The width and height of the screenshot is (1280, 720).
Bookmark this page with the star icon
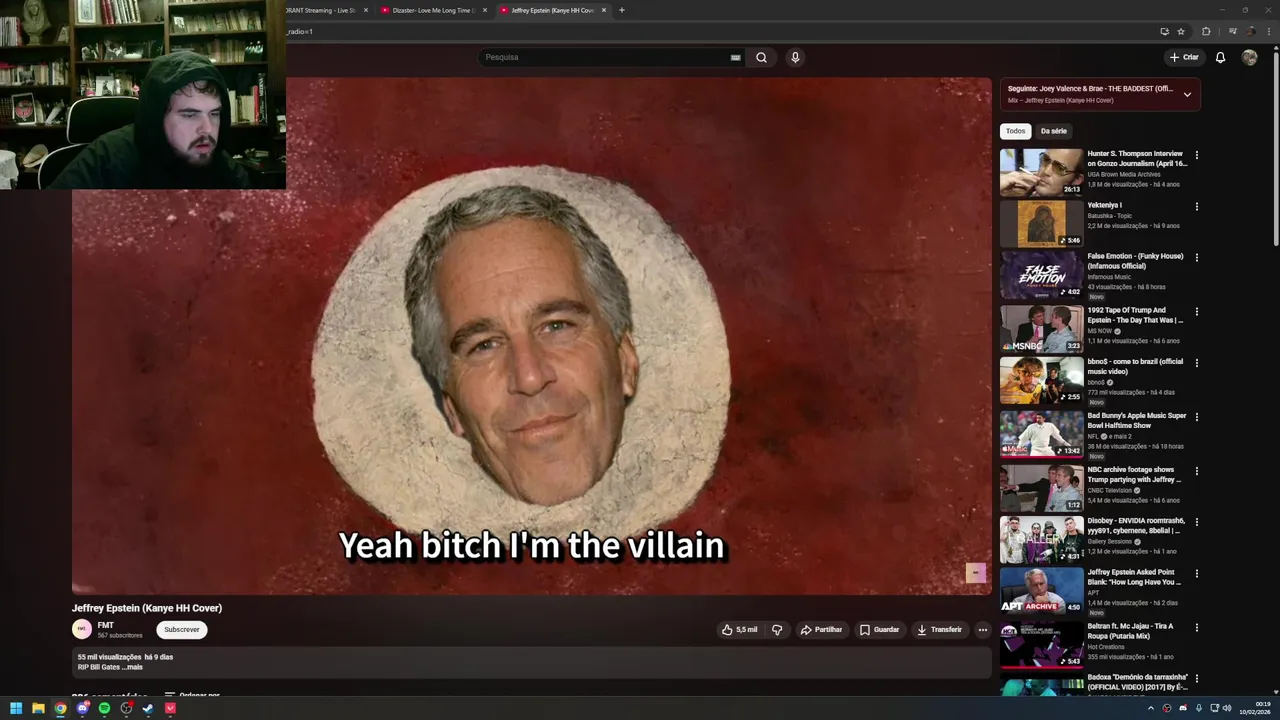coord(1181,31)
